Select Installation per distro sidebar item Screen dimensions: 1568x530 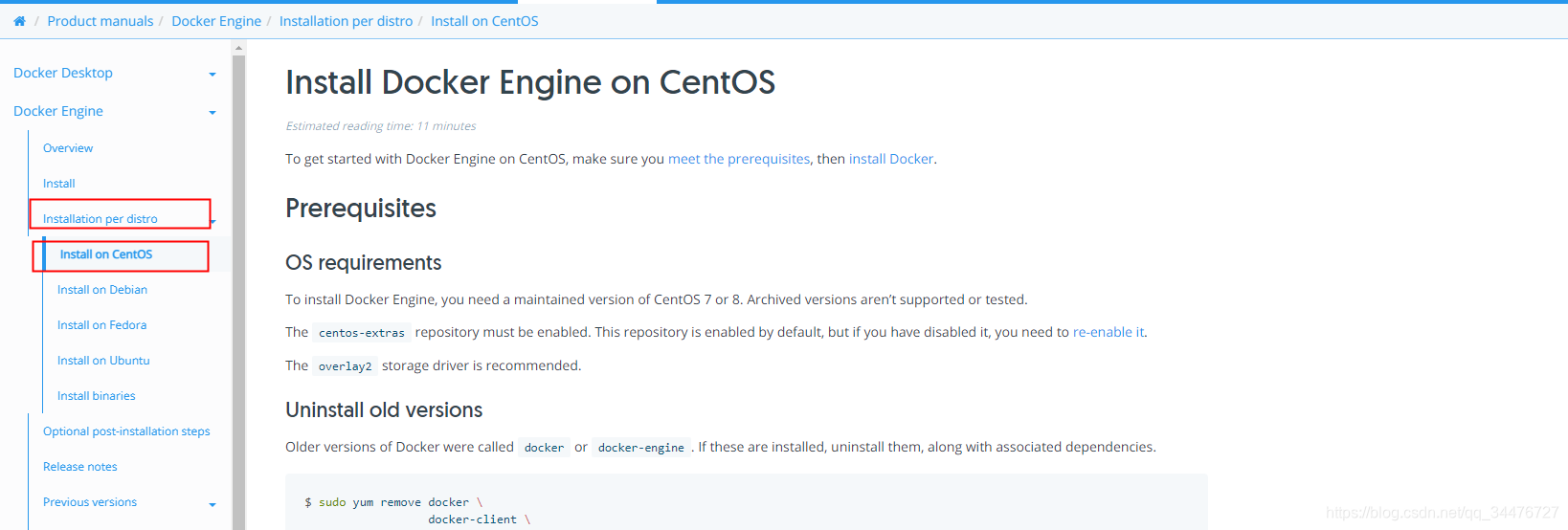coord(101,219)
